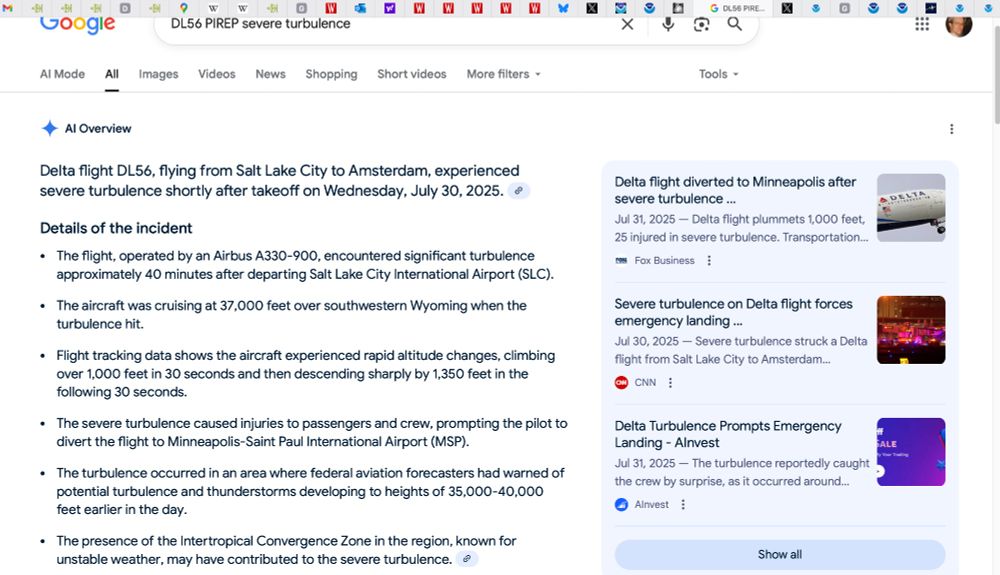
Task: Open source link icon after July 30, 2025
Action: point(518,191)
